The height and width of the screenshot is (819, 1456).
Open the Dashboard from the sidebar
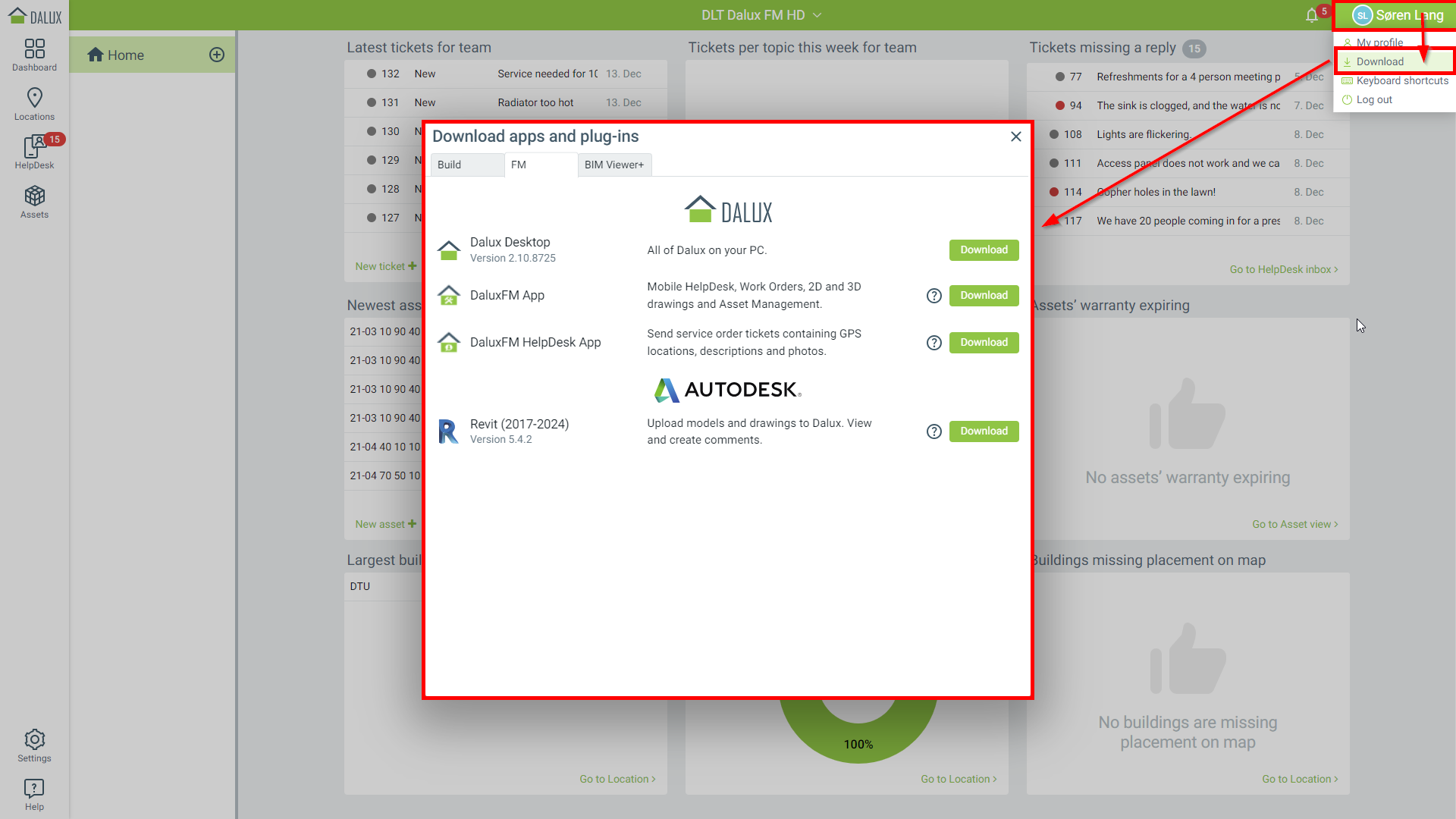tap(34, 53)
